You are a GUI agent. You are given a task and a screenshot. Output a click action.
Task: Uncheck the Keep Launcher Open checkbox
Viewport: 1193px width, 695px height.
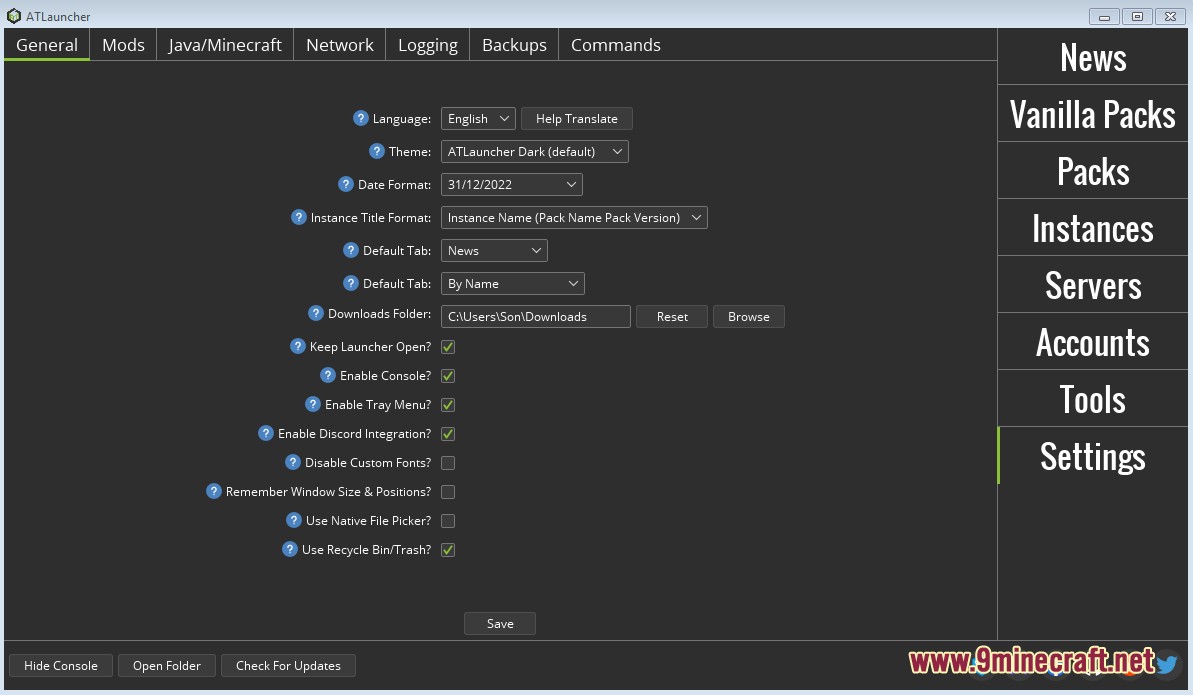coord(448,347)
